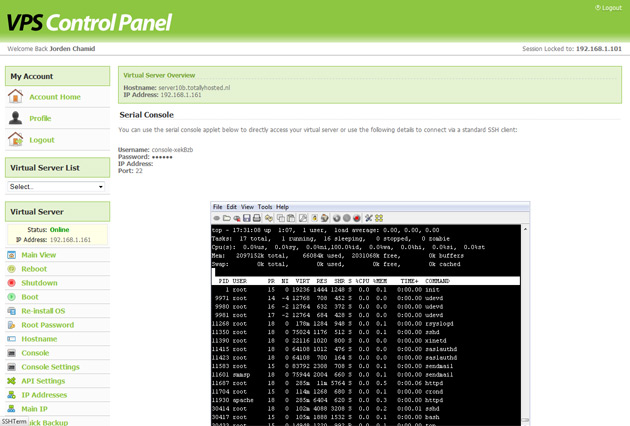Click the Logout icon in sidebar
Viewport: 630px width, 426px height.
tap(15, 140)
